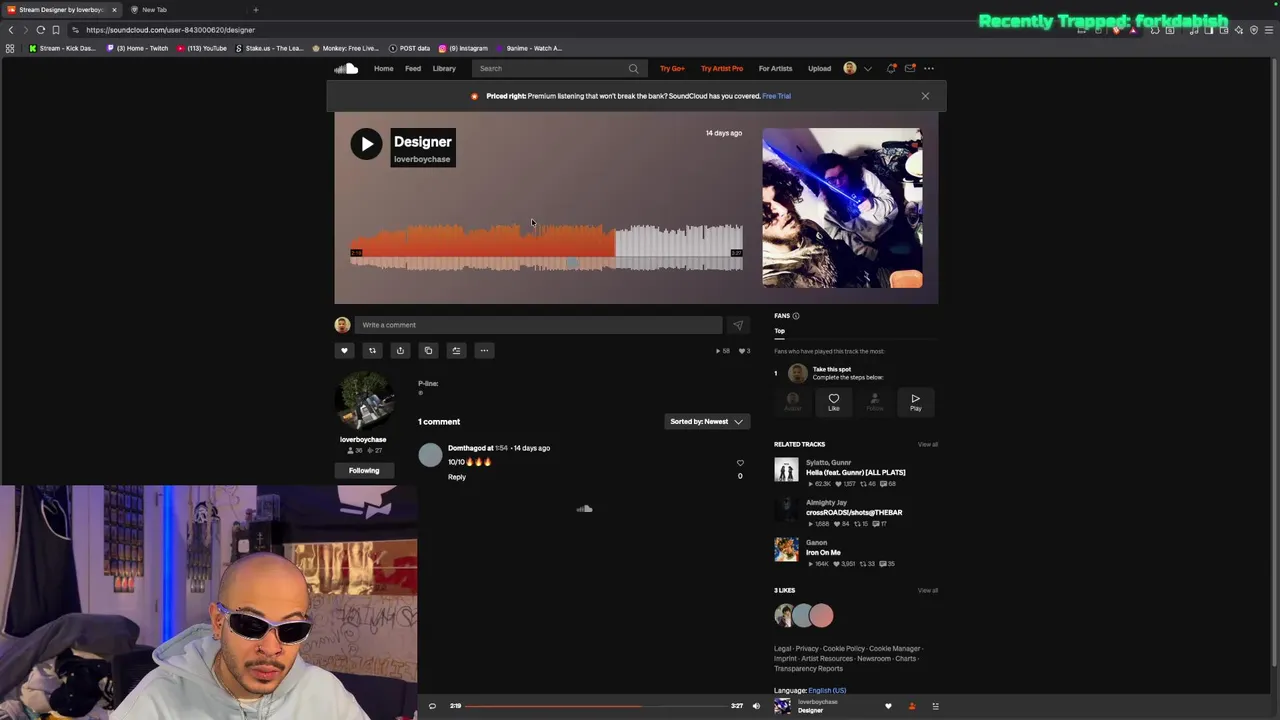Share the track via share icon

tap(400, 351)
